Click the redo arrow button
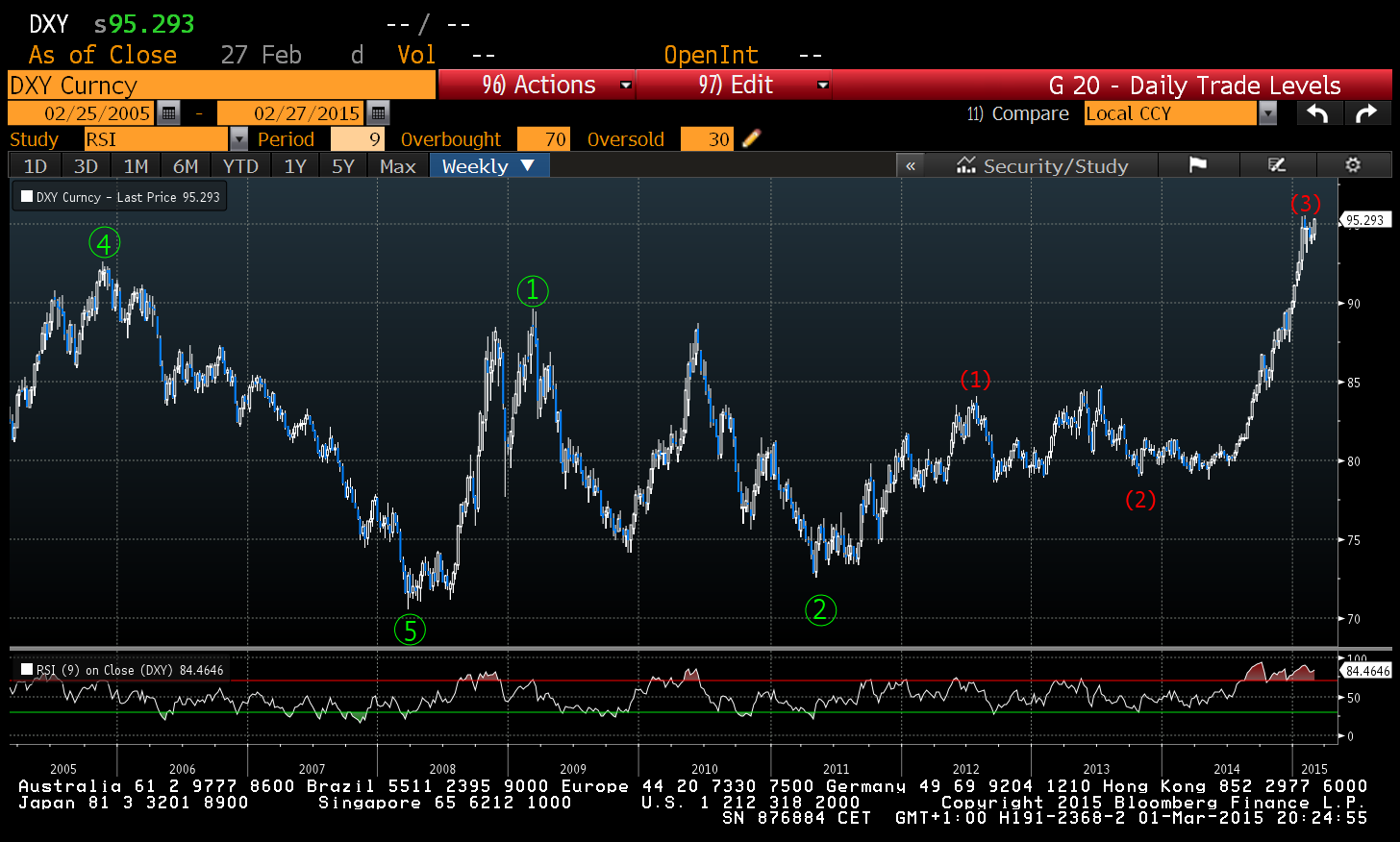 point(1366,113)
